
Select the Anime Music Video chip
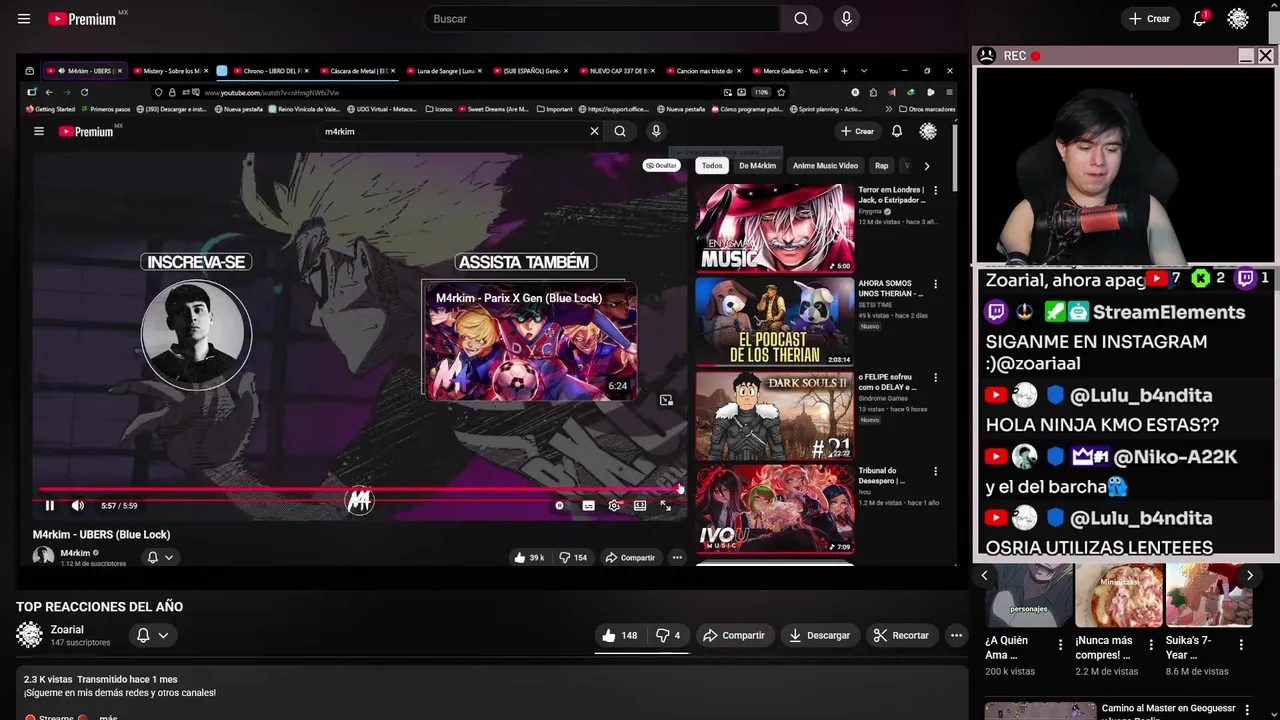pos(825,166)
